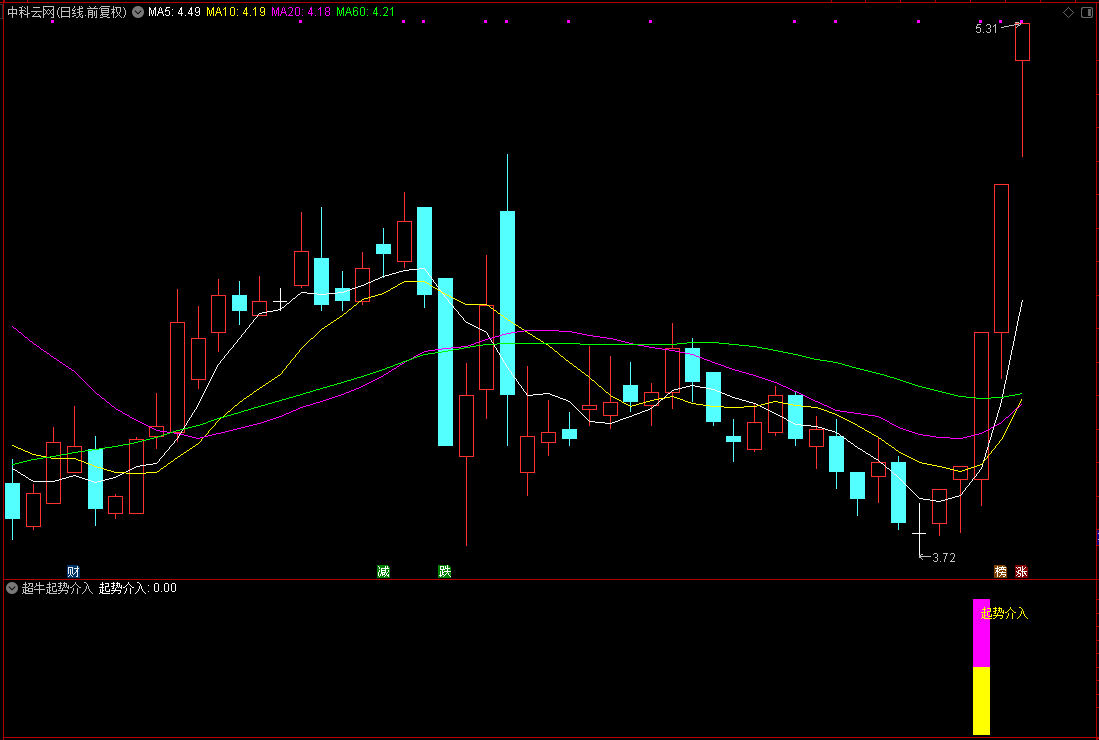Viewport: 1099px width, 740px height.
Task: Click the MA20 magenta label
Action: pyautogui.click(x=301, y=12)
